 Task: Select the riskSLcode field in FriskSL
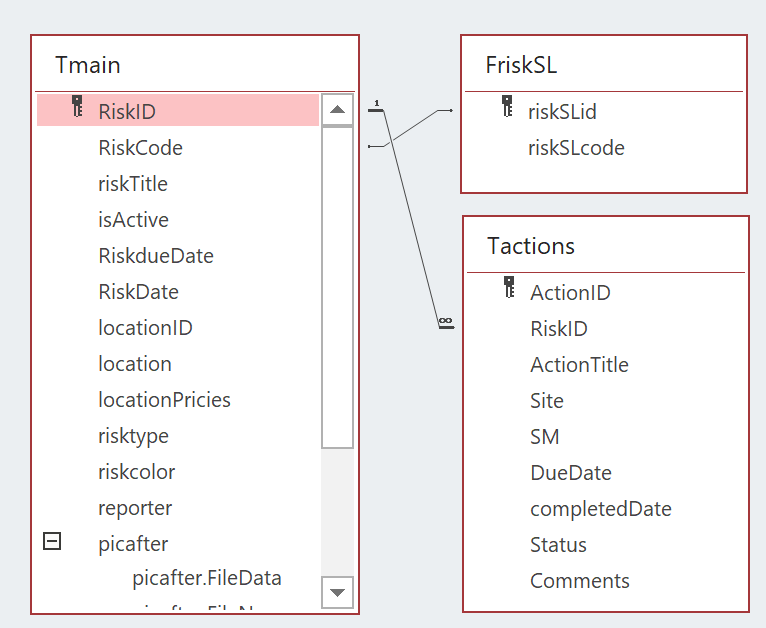click(576, 148)
